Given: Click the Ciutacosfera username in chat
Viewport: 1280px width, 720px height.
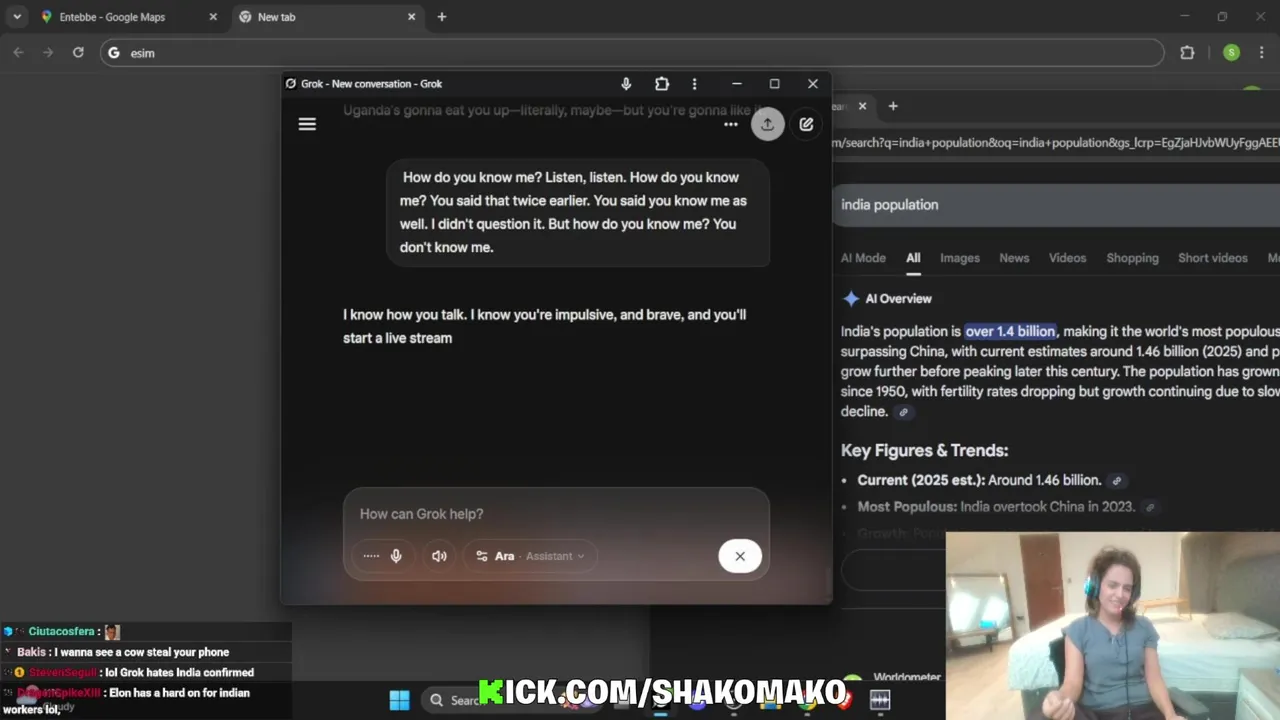Looking at the screenshot, I should tap(61, 632).
